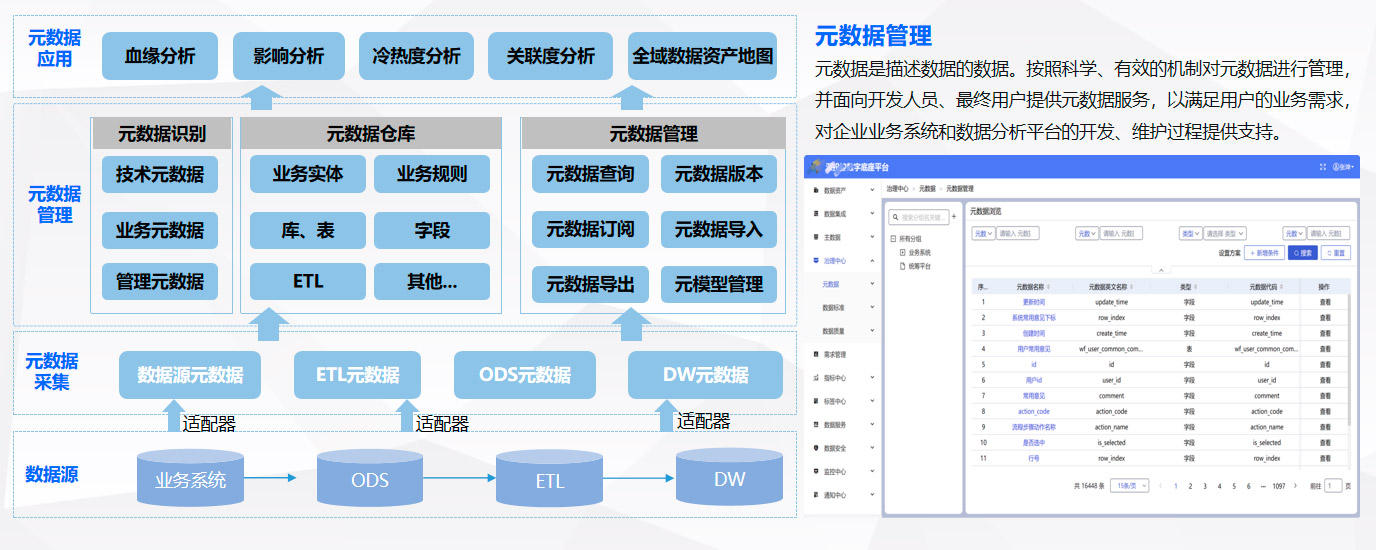This screenshot has height=550, width=1376.
Task: Collapse the 所有分组 tree node
Action: click(893, 239)
